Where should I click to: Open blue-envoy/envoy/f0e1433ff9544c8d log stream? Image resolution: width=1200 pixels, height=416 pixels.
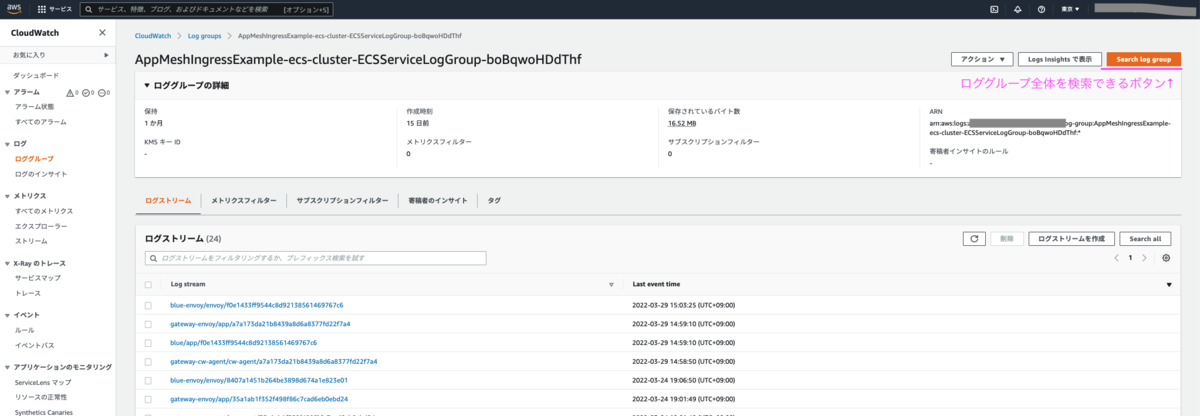pos(257,305)
